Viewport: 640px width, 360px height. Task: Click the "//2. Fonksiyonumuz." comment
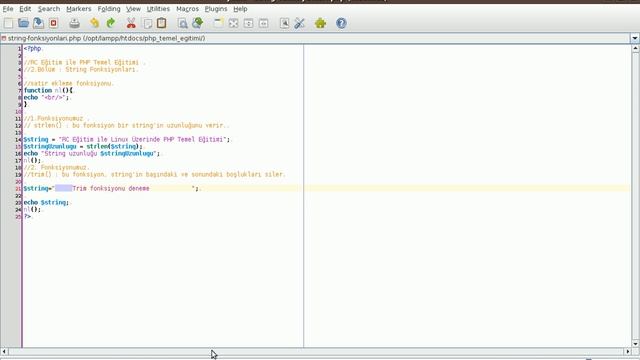click(x=56, y=167)
